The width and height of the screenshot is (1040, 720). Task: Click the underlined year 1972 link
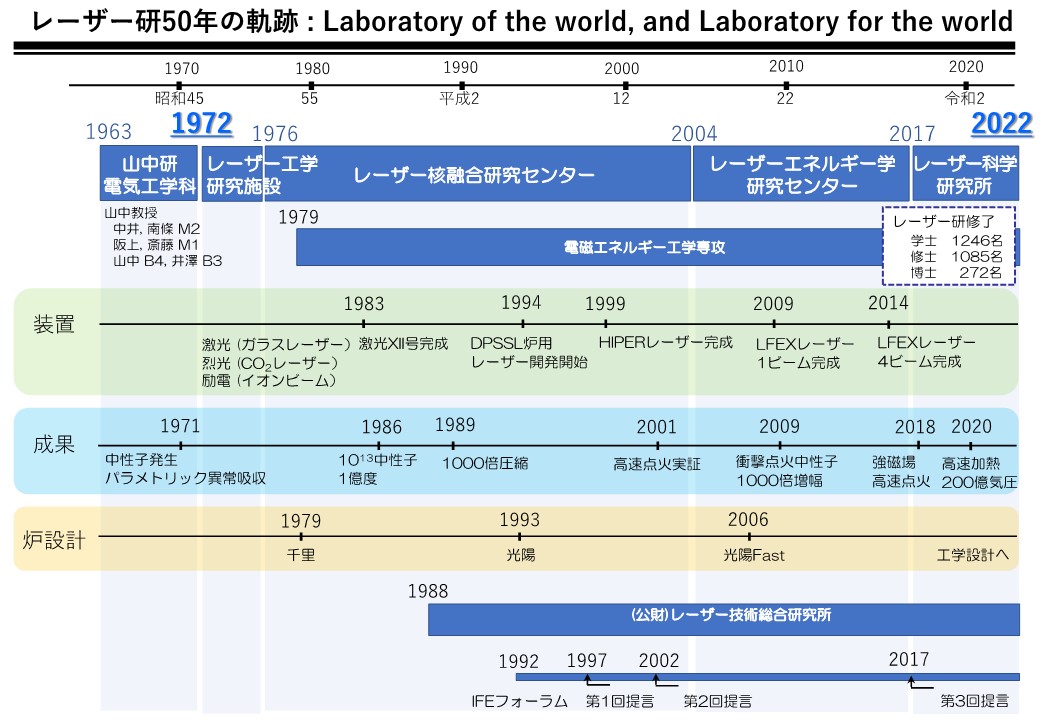[x=202, y=124]
